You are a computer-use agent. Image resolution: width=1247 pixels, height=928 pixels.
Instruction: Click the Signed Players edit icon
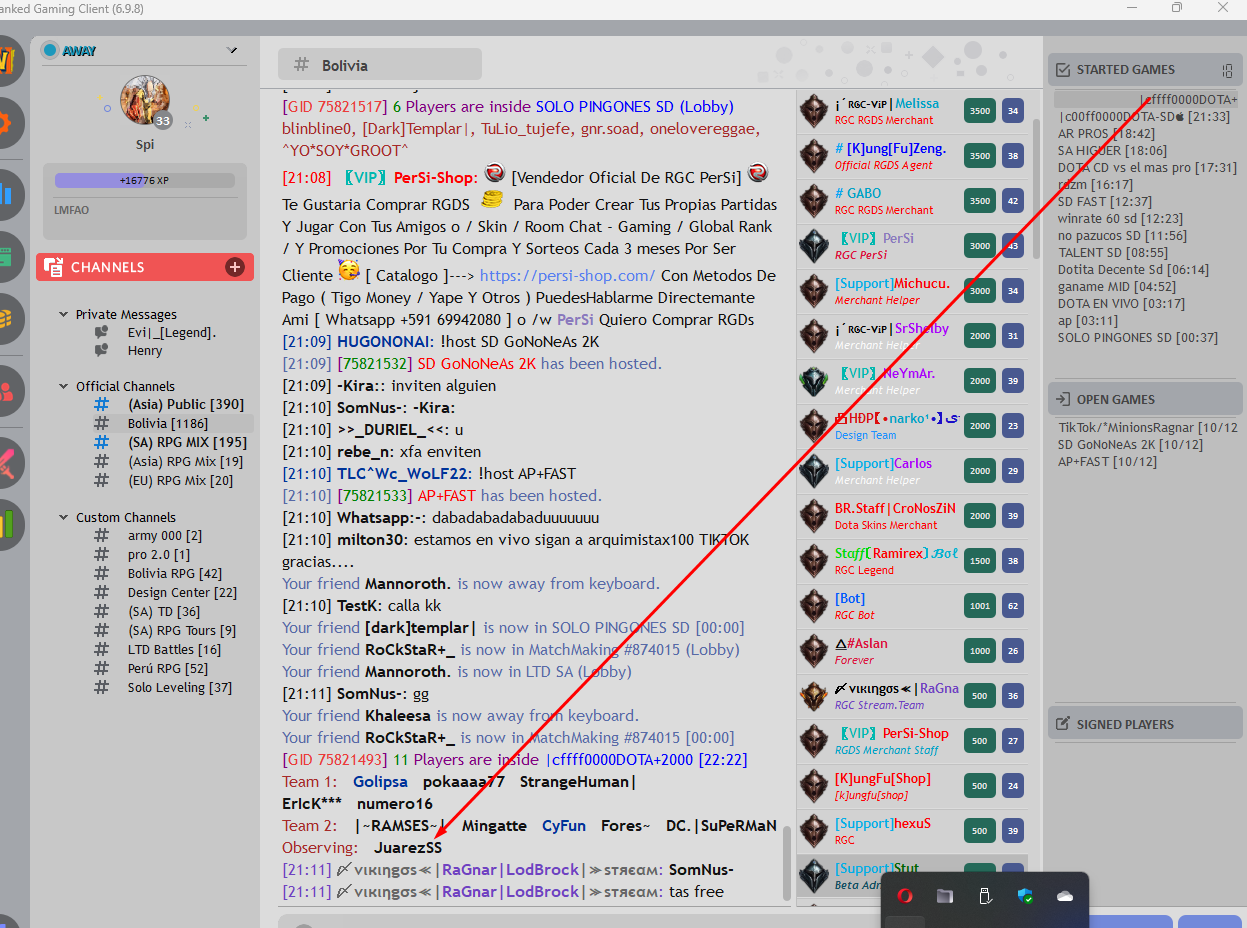1062,725
